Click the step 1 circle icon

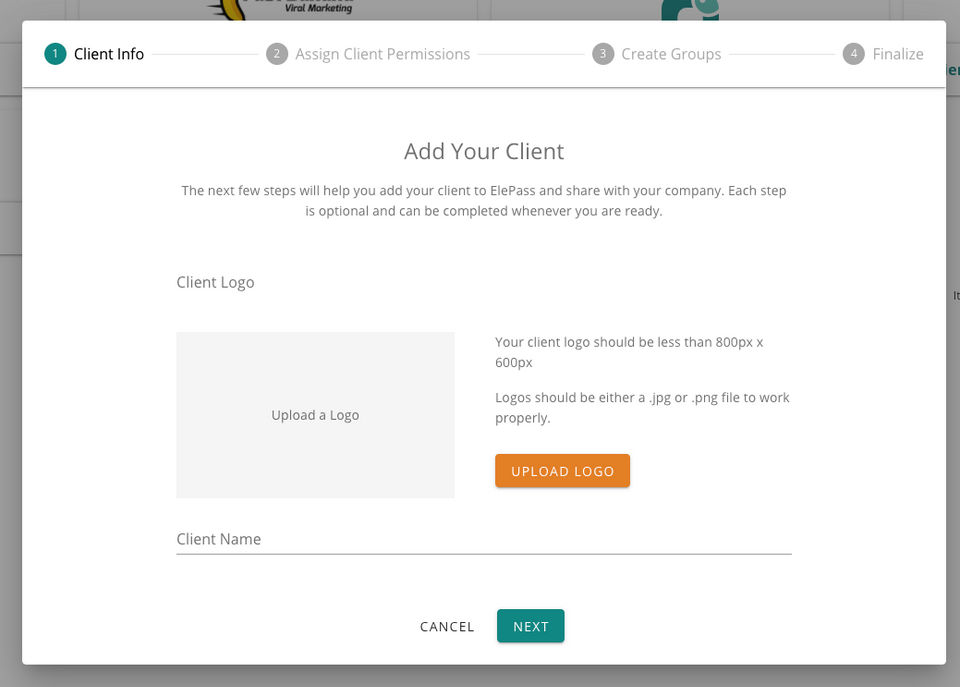click(x=55, y=54)
